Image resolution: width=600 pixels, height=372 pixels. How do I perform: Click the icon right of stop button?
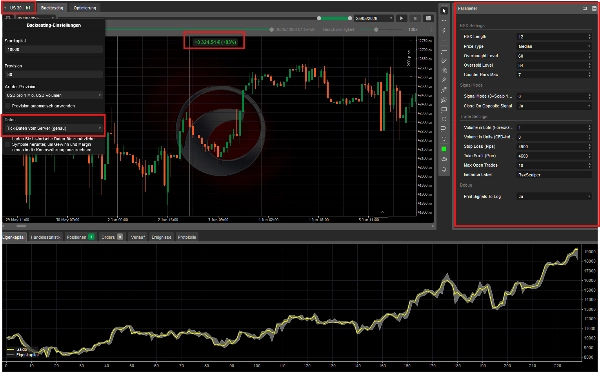tap(429, 18)
